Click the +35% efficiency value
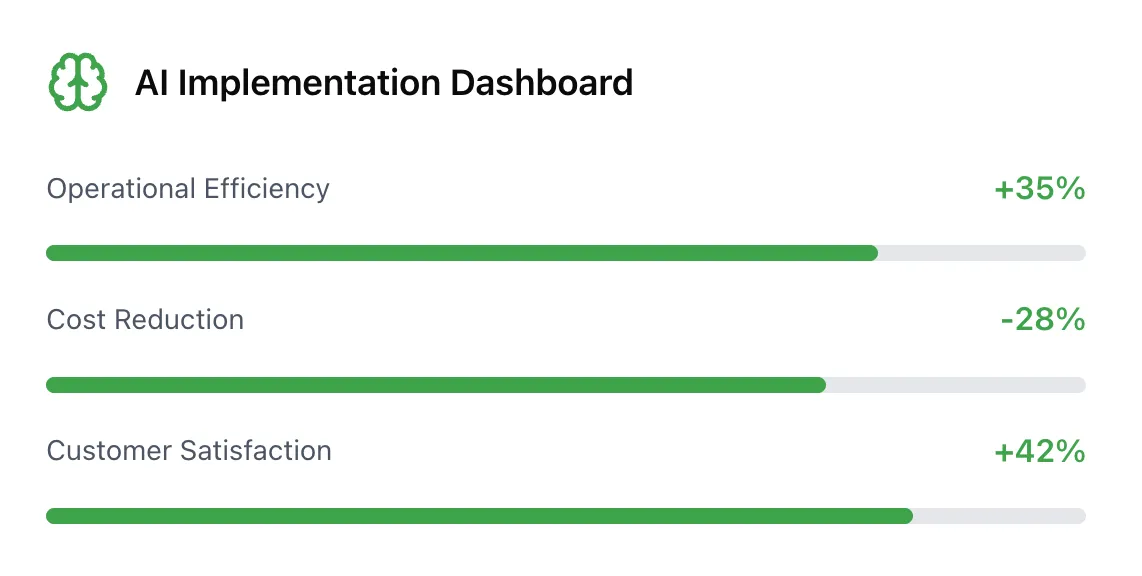Screen dimensions: 1142x576 [1039, 189]
